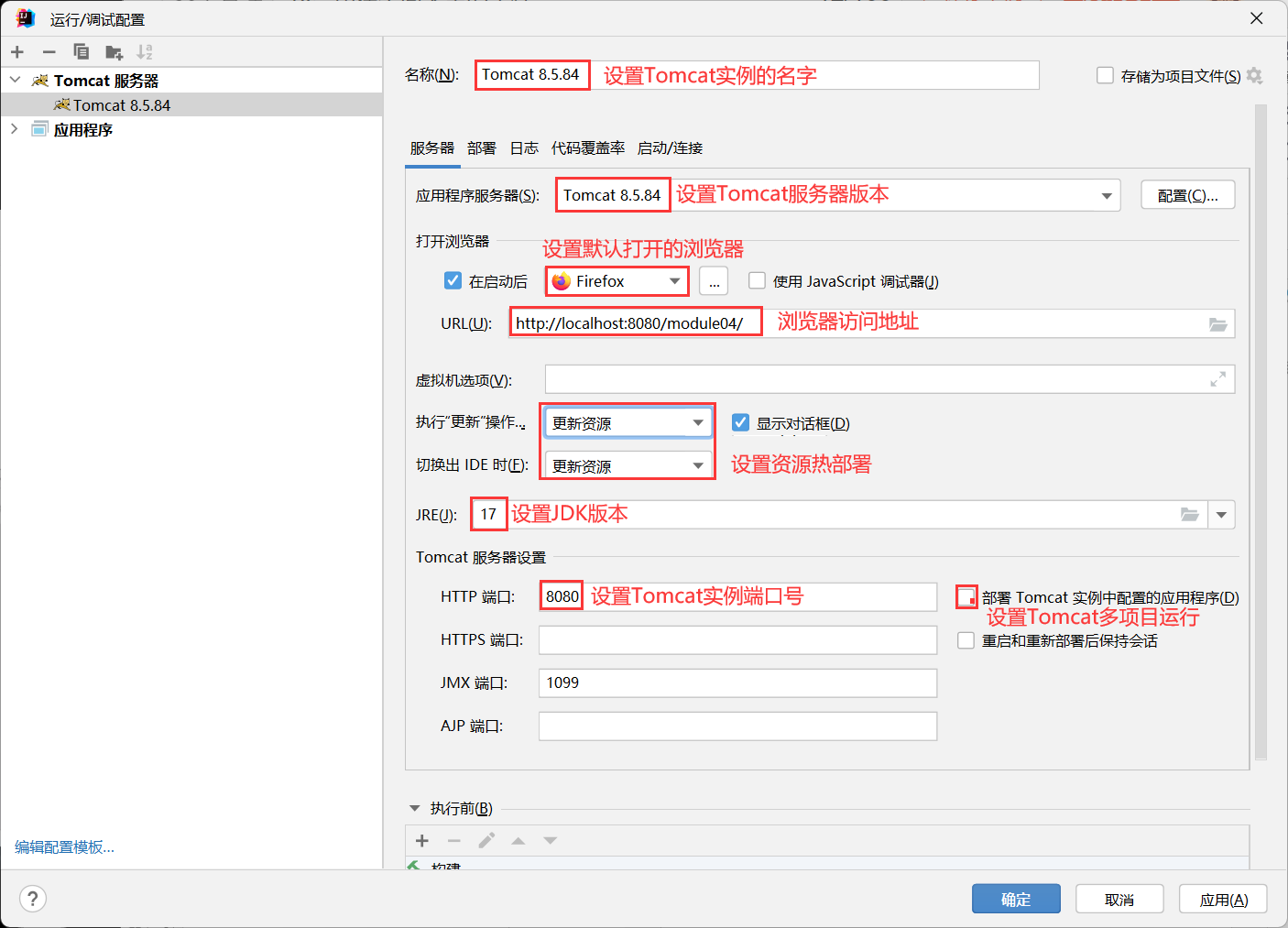Click the vertical scrollbar of the settings panel
The width and height of the screenshot is (1288, 928).
[x=1261, y=431]
